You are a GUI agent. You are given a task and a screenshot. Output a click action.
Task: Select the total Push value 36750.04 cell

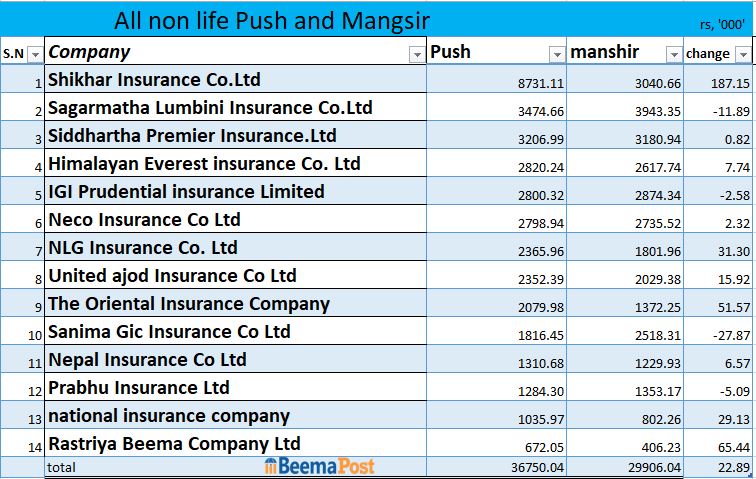pos(497,467)
